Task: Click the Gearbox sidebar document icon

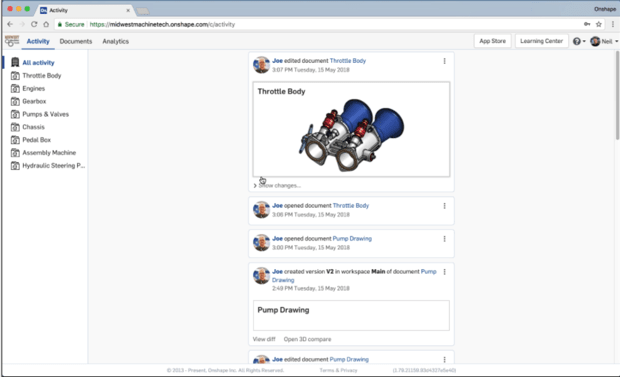Action: [x=15, y=101]
